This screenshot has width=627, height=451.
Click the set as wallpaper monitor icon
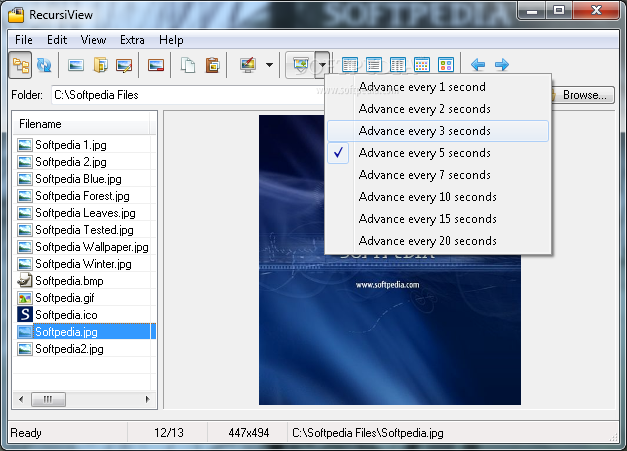click(x=248, y=65)
